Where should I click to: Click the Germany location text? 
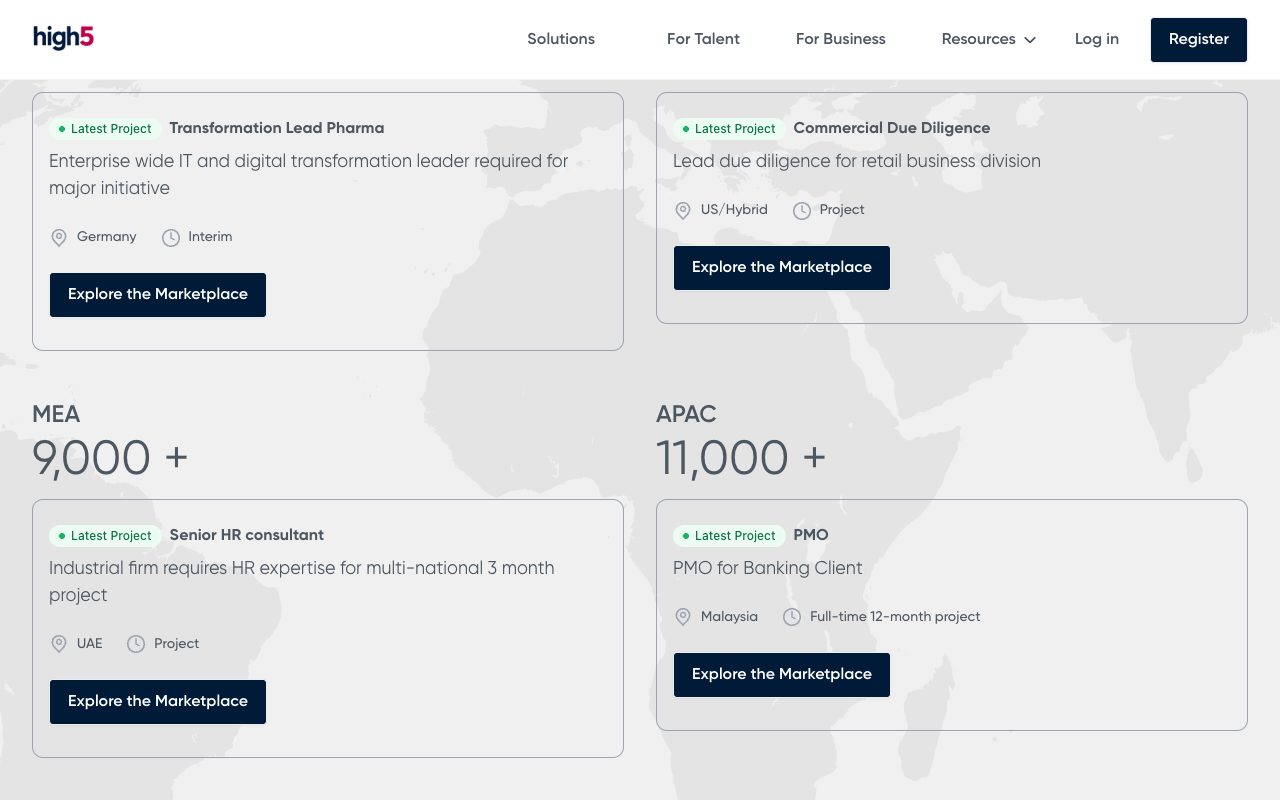pyautogui.click(x=106, y=237)
